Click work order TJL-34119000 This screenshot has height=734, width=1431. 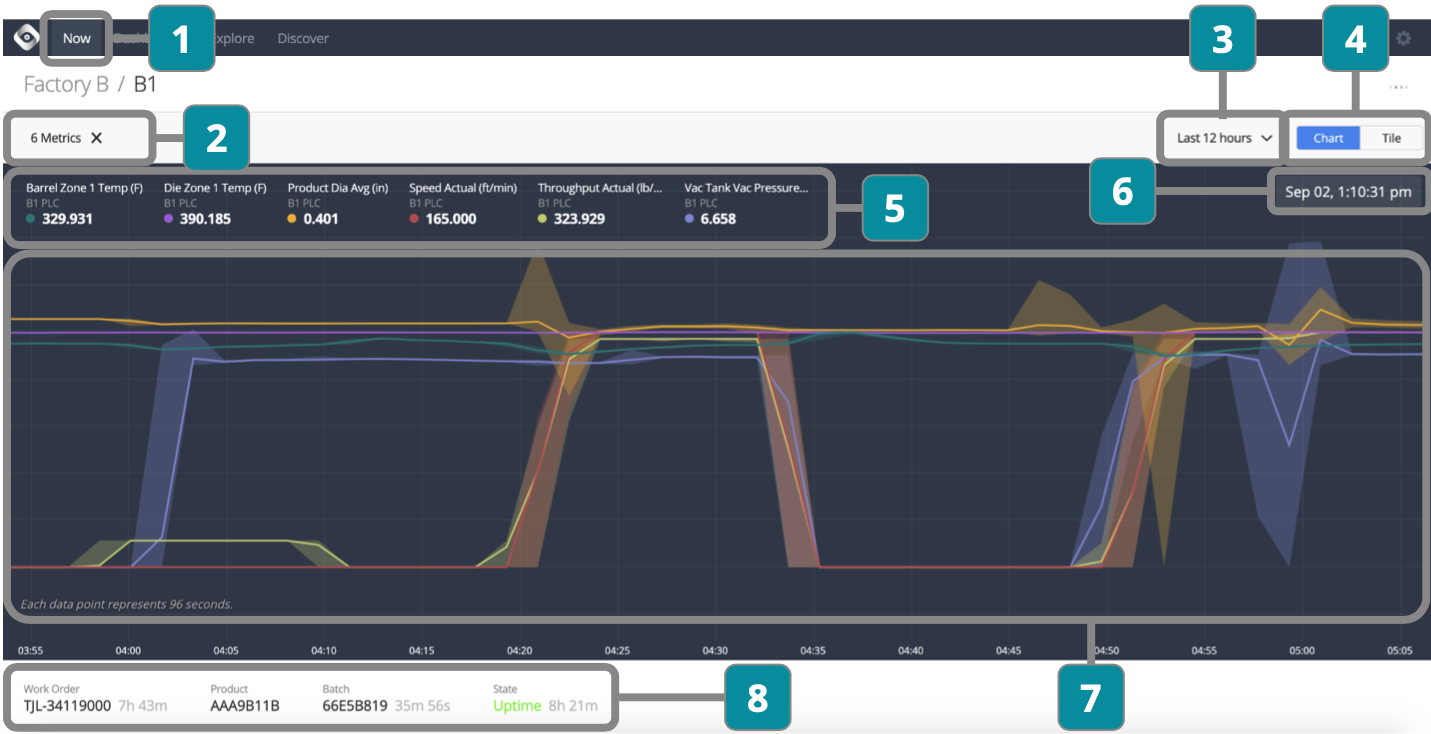click(67, 706)
